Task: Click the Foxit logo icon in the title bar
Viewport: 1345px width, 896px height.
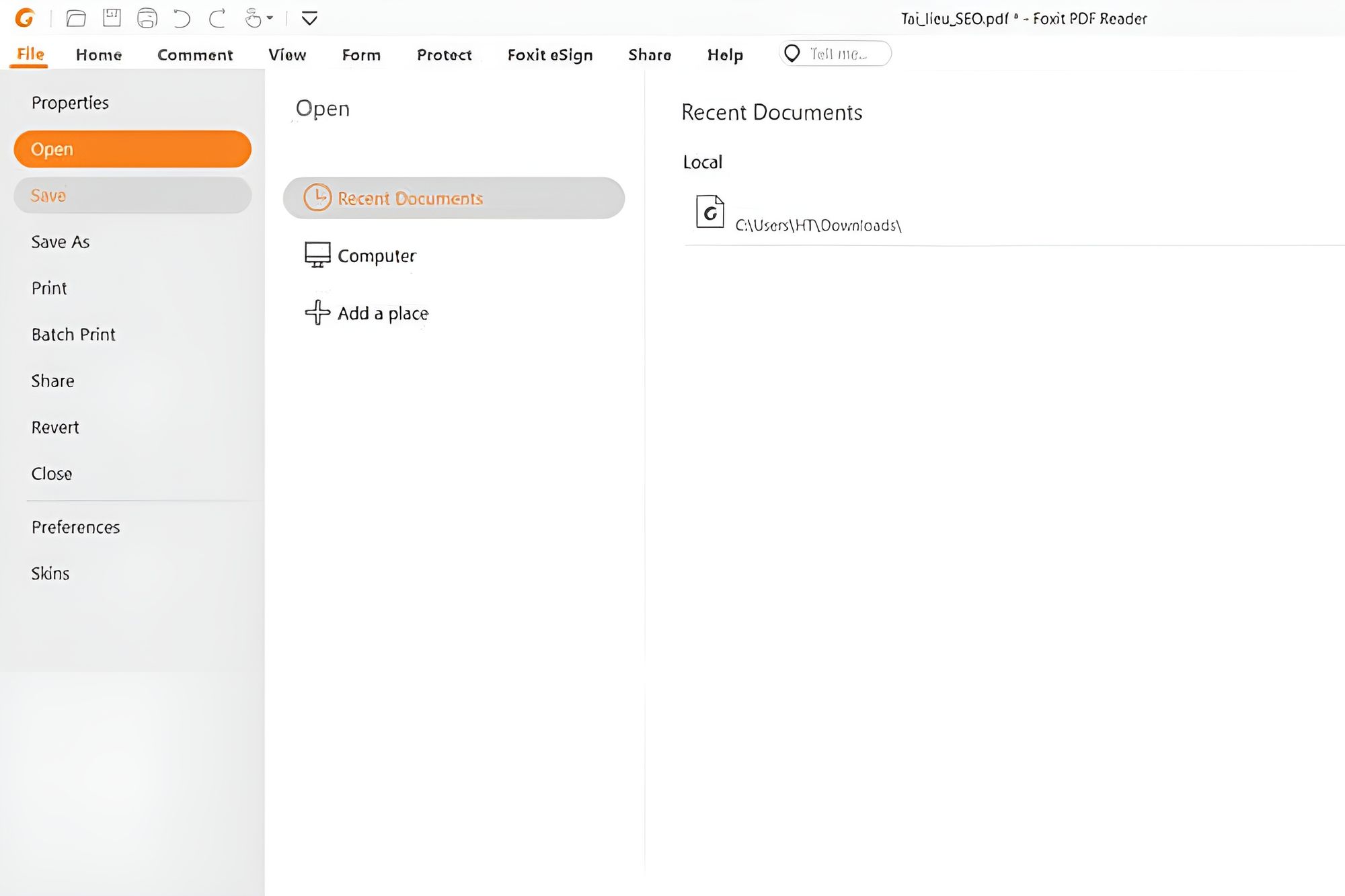Action: 25,18
